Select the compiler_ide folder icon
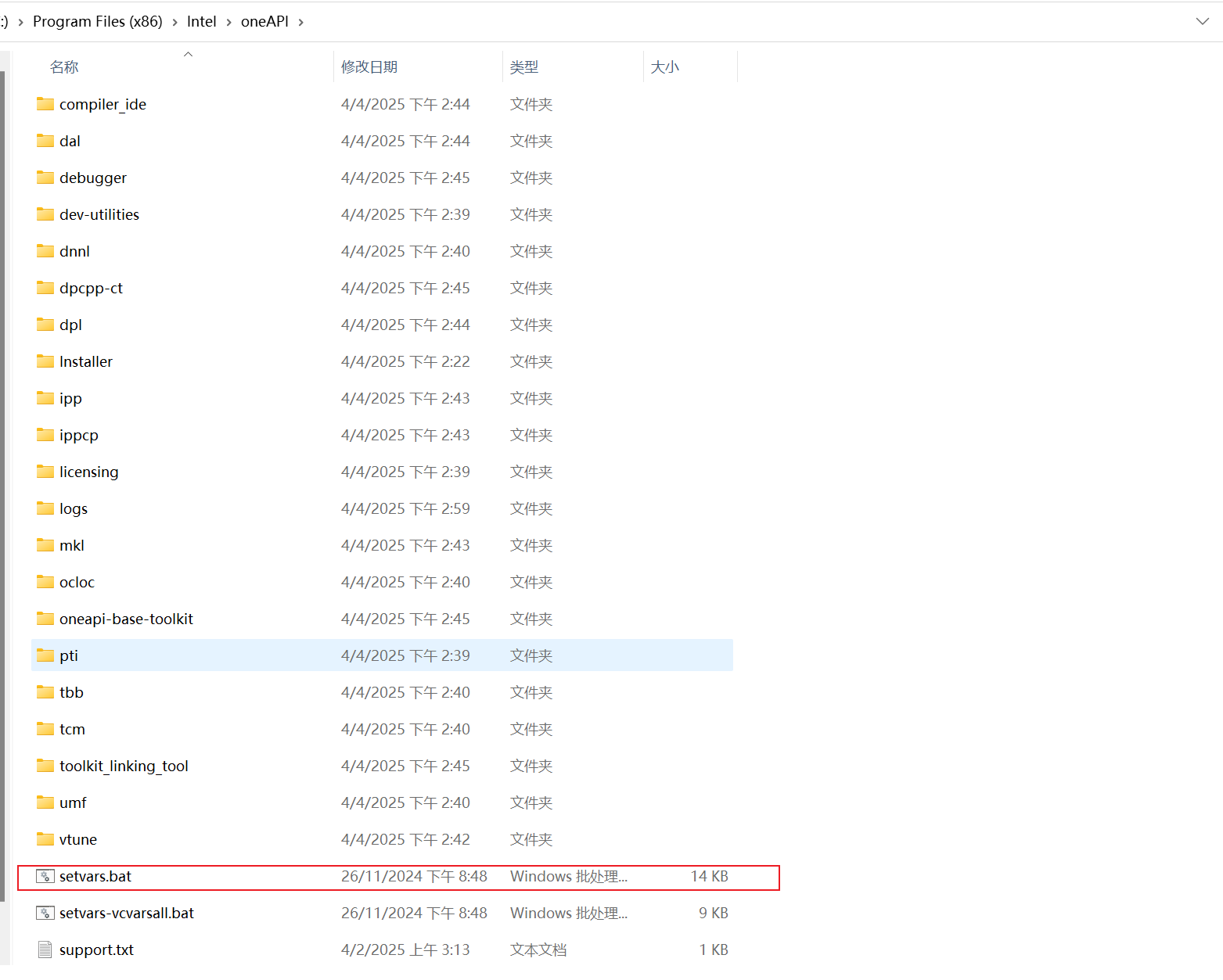This screenshot has width=1223, height=980. 45,104
